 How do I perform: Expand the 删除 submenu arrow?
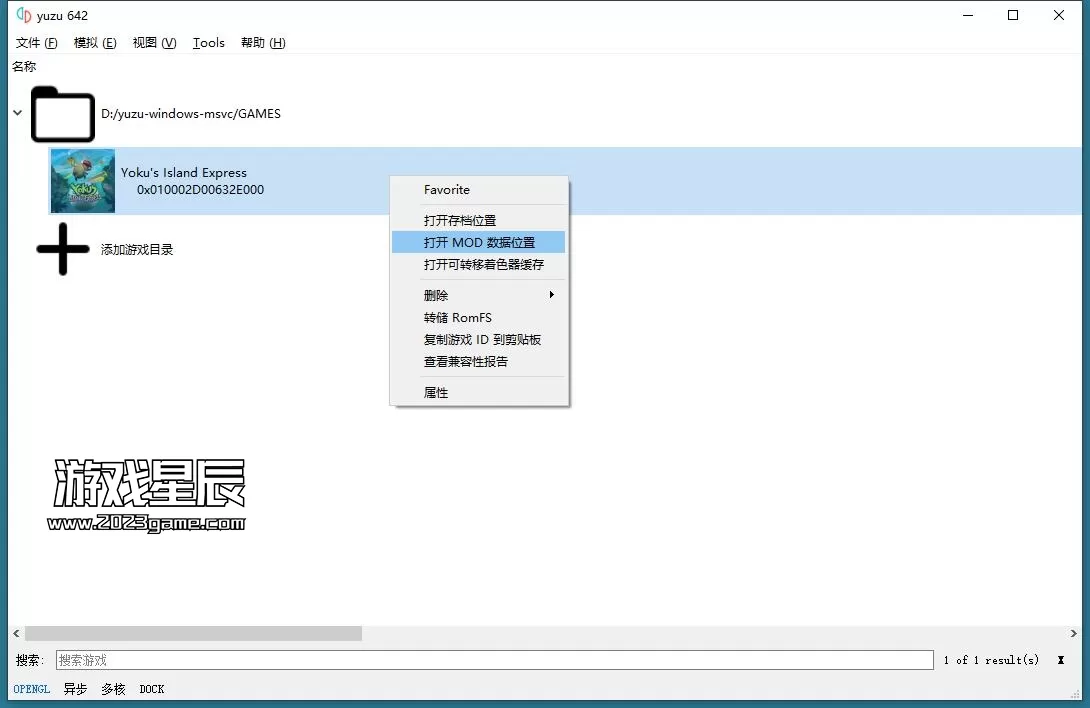click(551, 295)
